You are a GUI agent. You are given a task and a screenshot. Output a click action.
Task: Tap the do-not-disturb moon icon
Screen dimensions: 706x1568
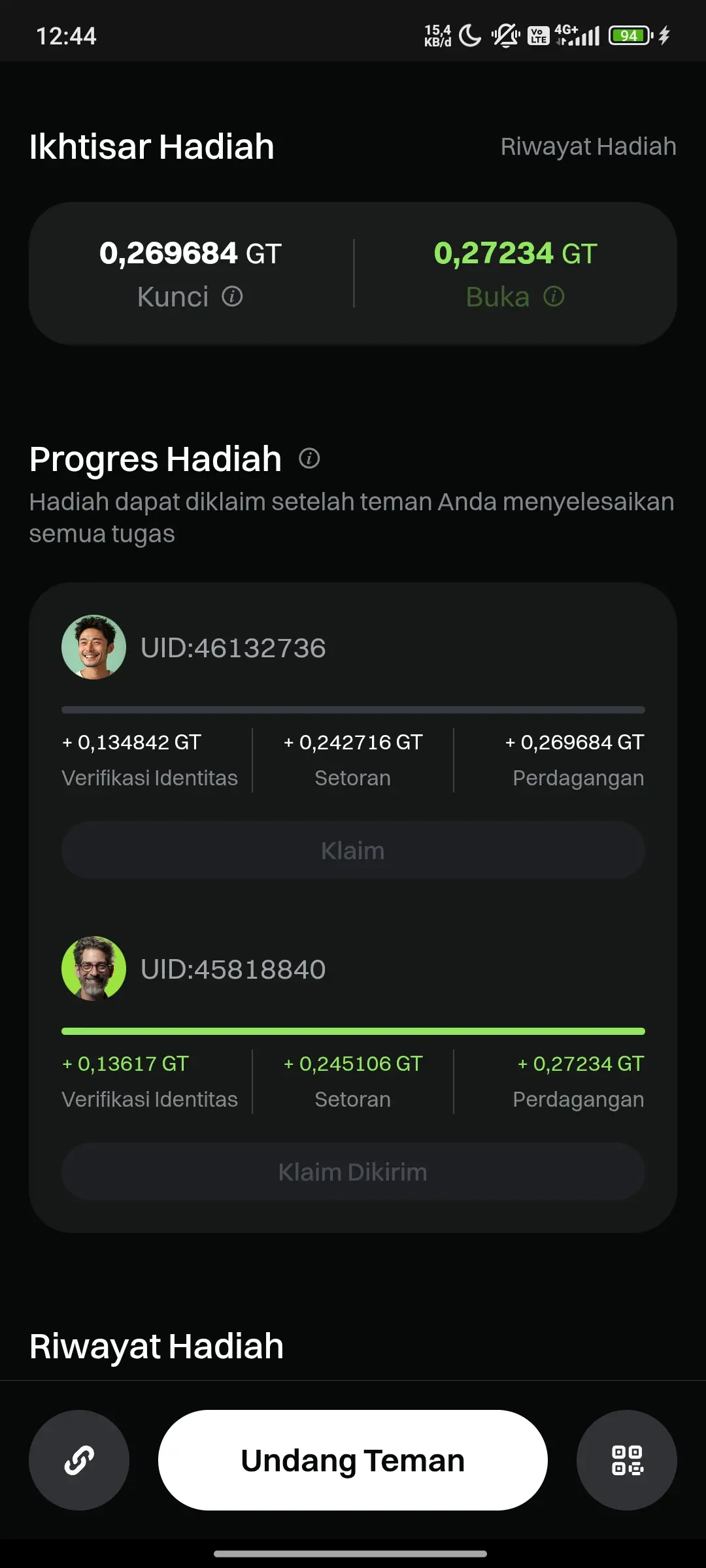click(470, 35)
